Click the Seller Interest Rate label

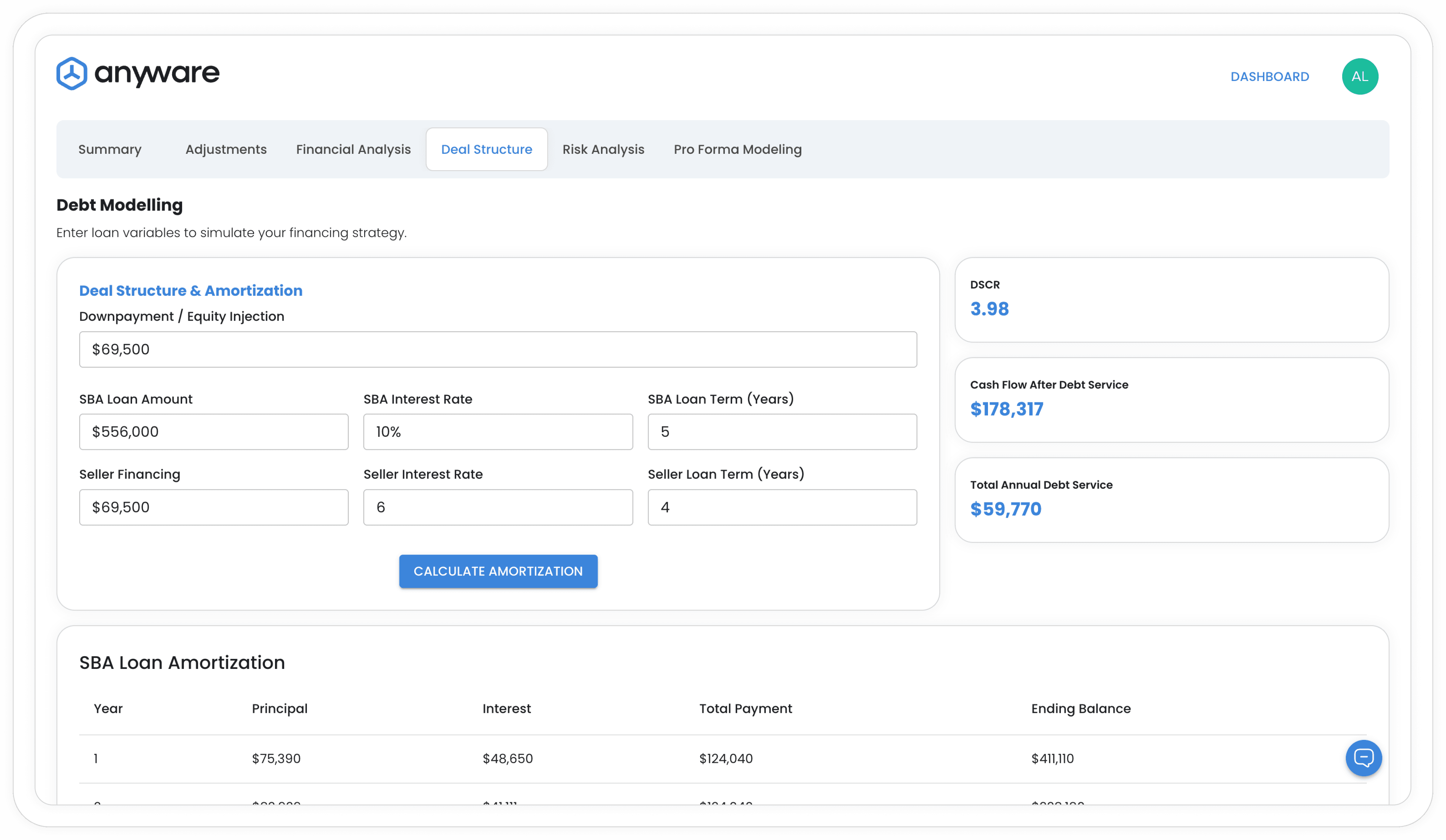click(423, 474)
